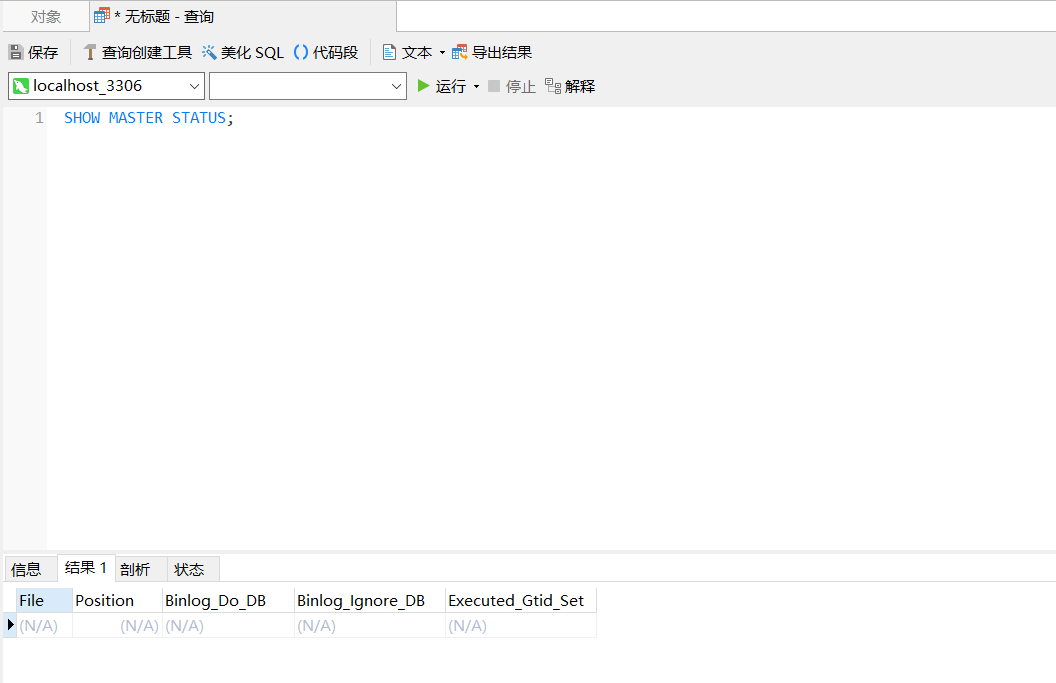Expand the Run (运行) options arrow

click(476, 87)
